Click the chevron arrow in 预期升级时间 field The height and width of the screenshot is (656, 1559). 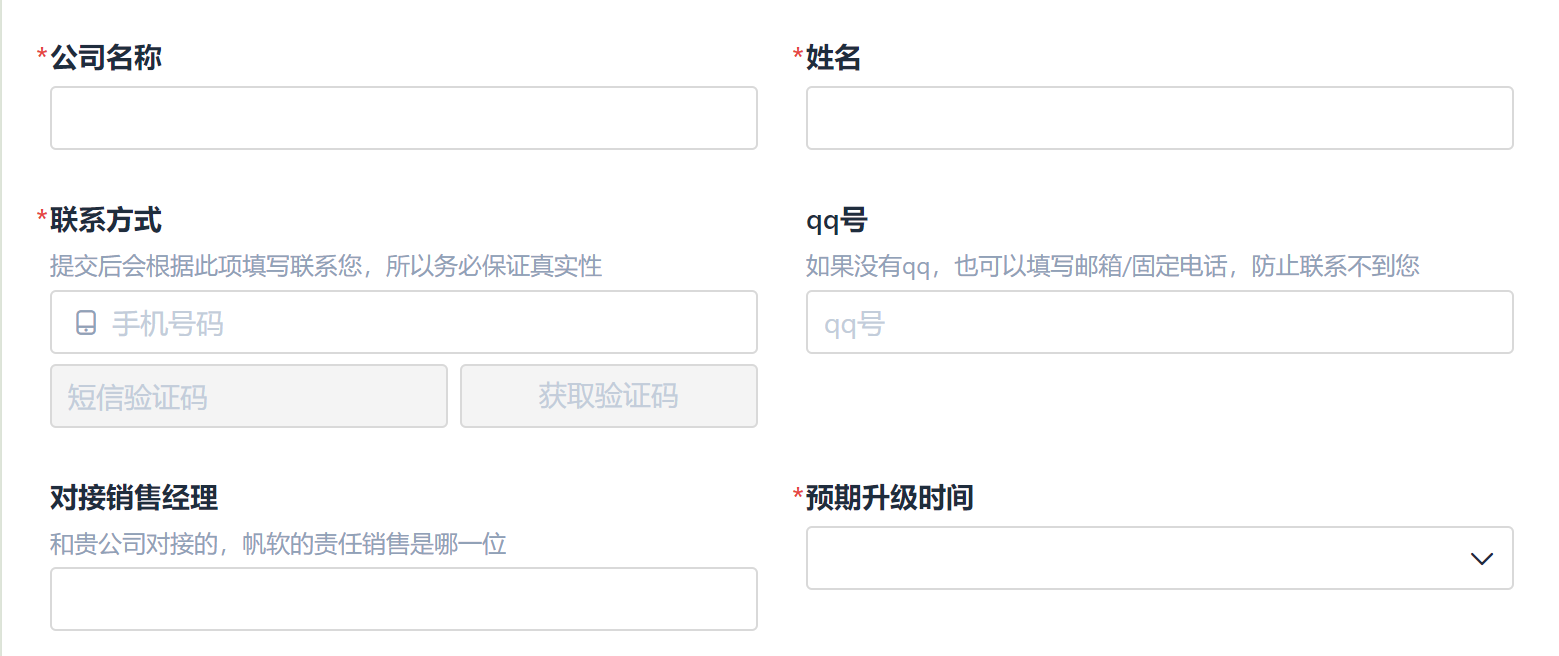(1481, 559)
